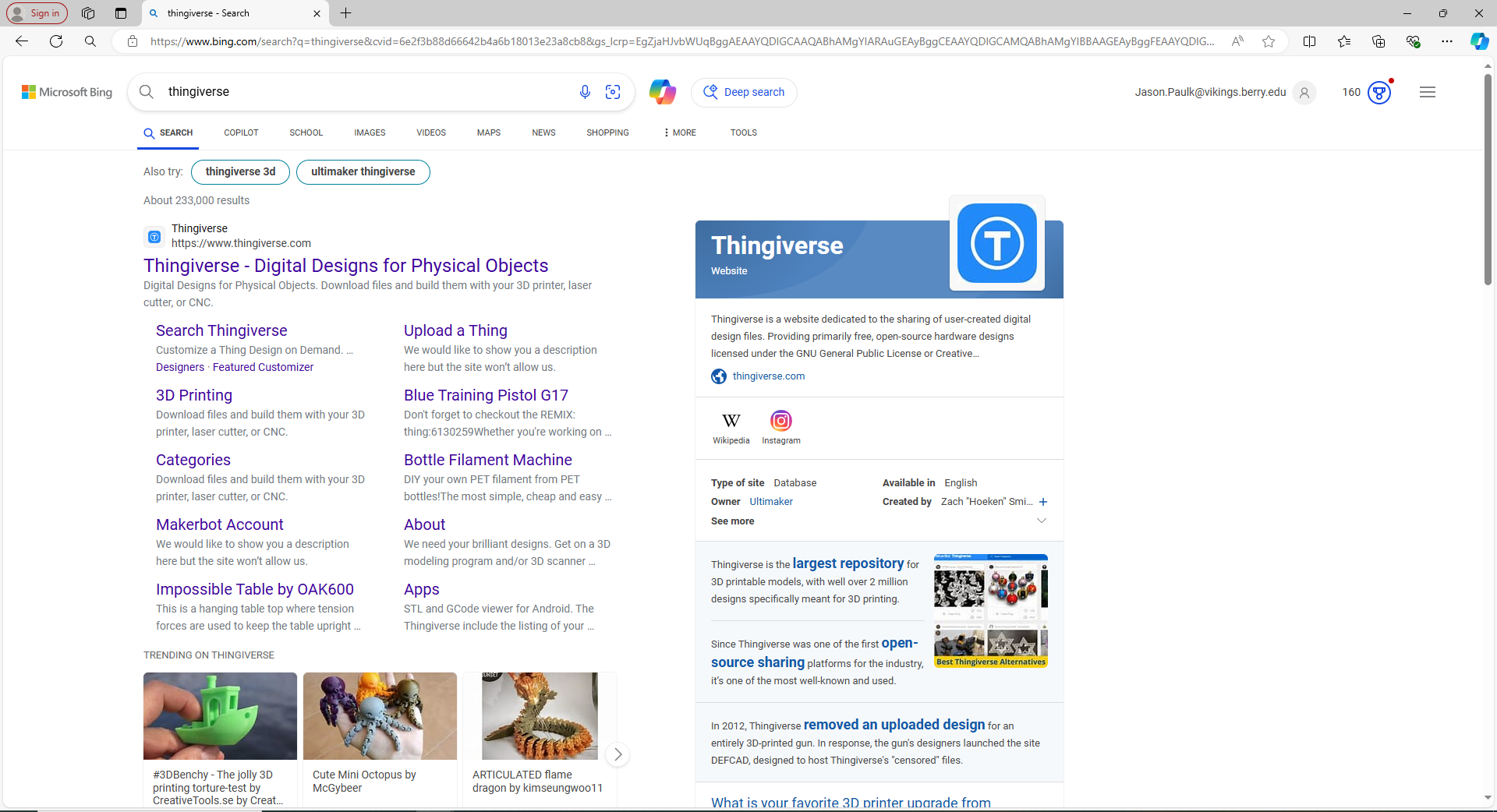Open the ARTICULATED flame dragon thumbnail
This screenshot has height=812, width=1497.
point(540,716)
